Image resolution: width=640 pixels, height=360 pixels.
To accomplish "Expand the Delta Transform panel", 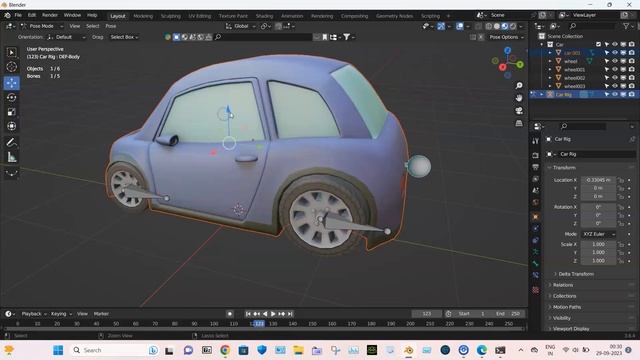I will coord(576,274).
